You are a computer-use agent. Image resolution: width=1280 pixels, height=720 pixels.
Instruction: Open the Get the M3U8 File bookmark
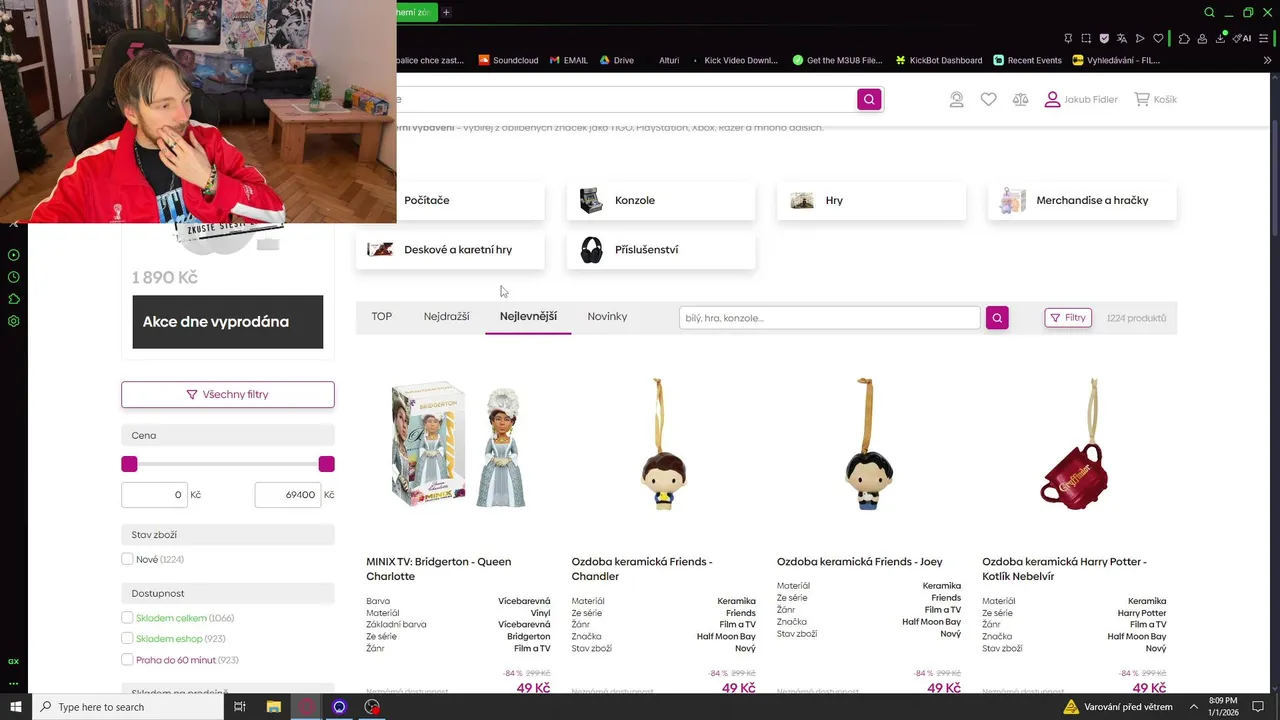pyautogui.click(x=837, y=60)
